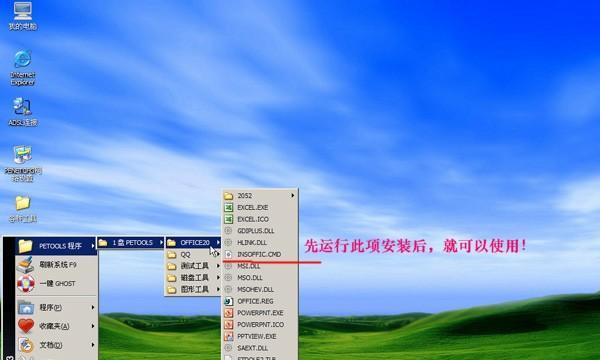Screen dimensions: 600x360
Task: Run POWERPNT.EXE in the submenu list
Action: pos(259,313)
